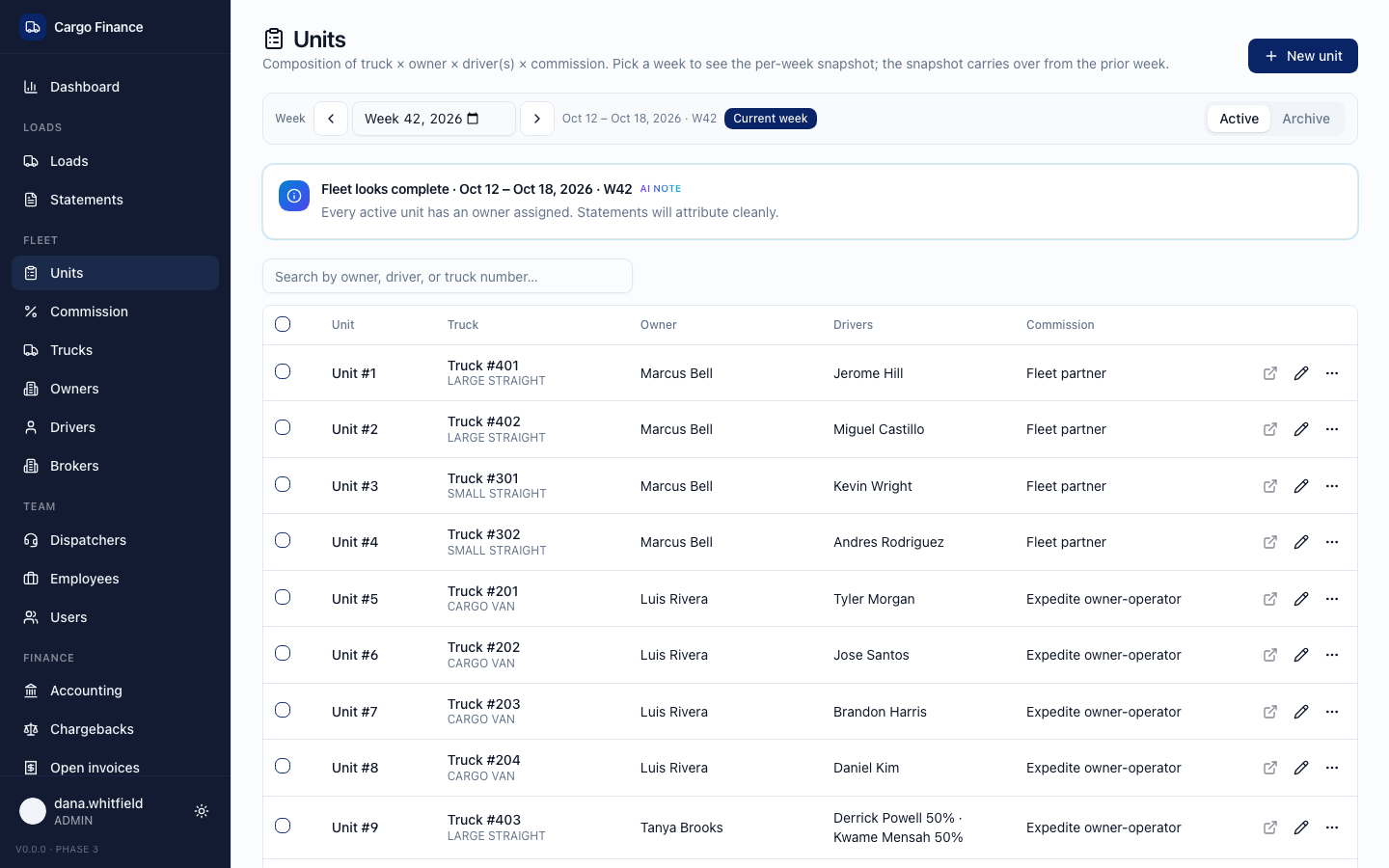Open Unit #3 via the external link icon
The image size is (1389, 868).
pyautogui.click(x=1270, y=486)
